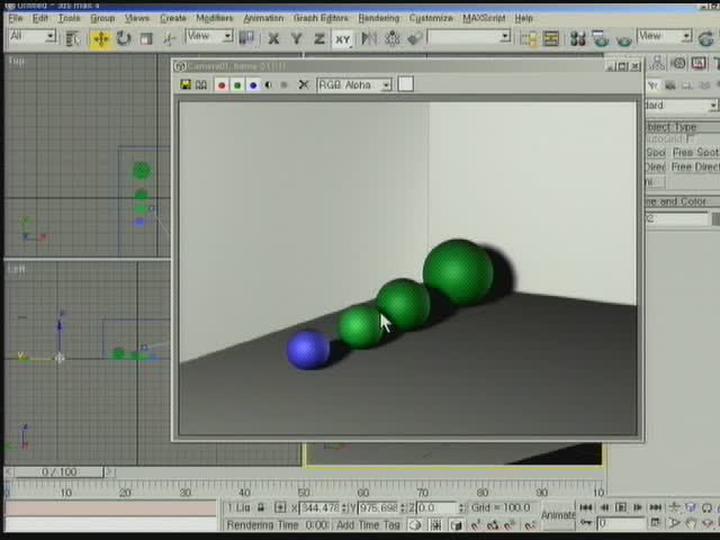Restrict transform to the Z axis
720x540 pixels.
[319, 39]
